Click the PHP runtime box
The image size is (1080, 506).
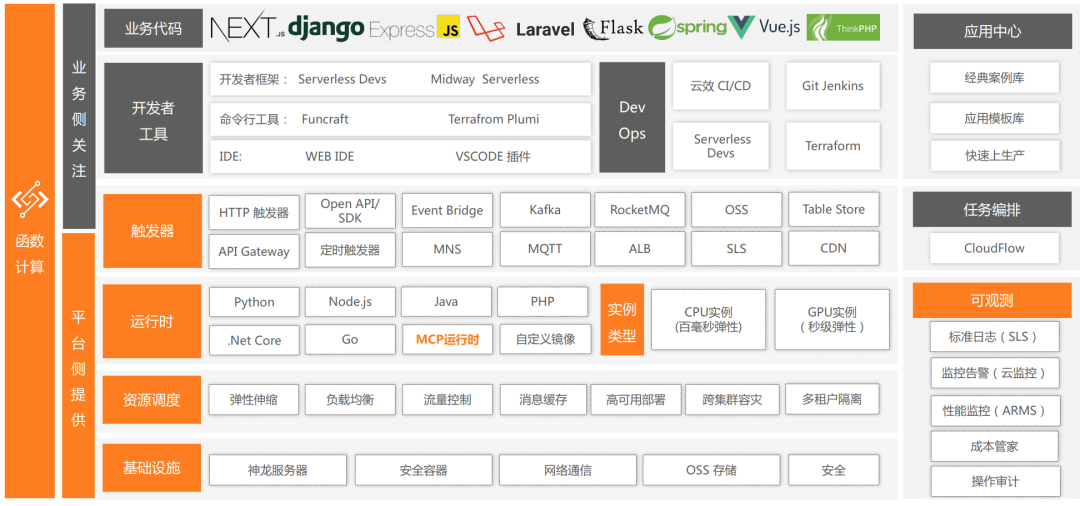coord(543,302)
